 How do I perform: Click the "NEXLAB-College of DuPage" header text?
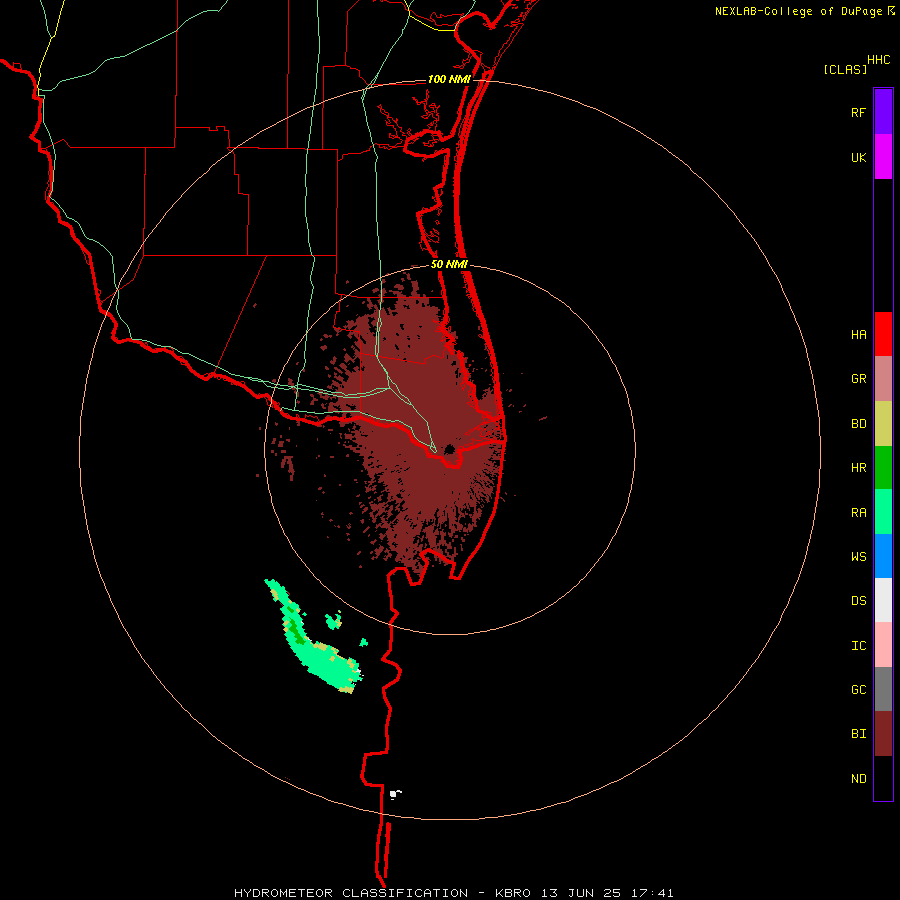click(798, 11)
